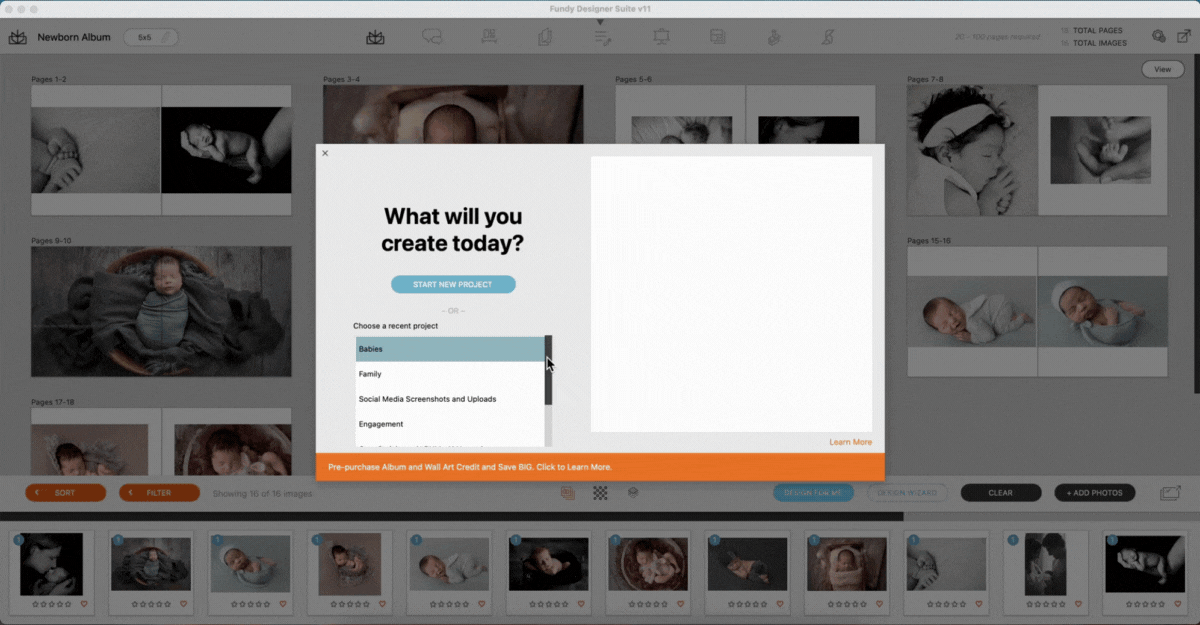Select the Pages 5-6 spread
The width and height of the screenshot is (1200, 625).
[x=745, y=114]
